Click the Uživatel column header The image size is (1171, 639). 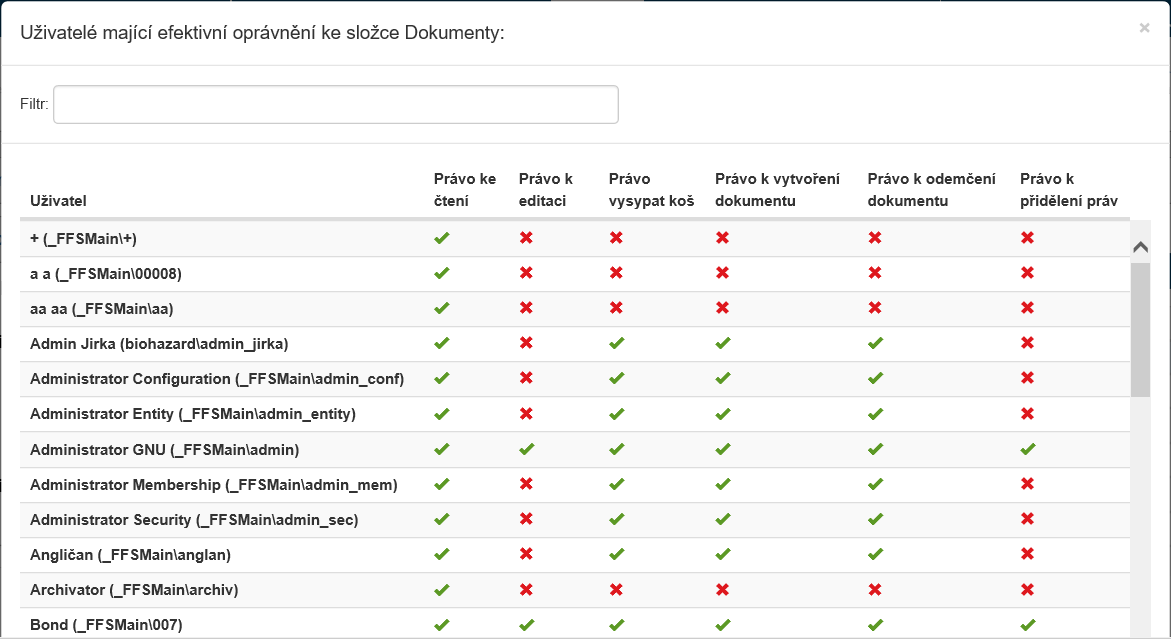point(58,201)
